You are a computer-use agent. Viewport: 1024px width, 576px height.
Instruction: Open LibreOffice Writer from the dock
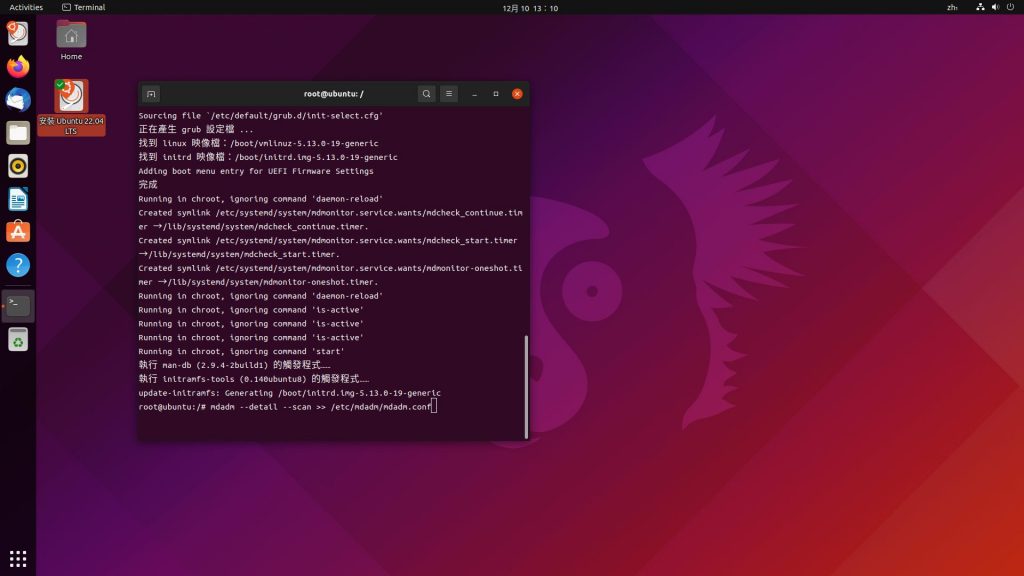[x=18, y=199]
